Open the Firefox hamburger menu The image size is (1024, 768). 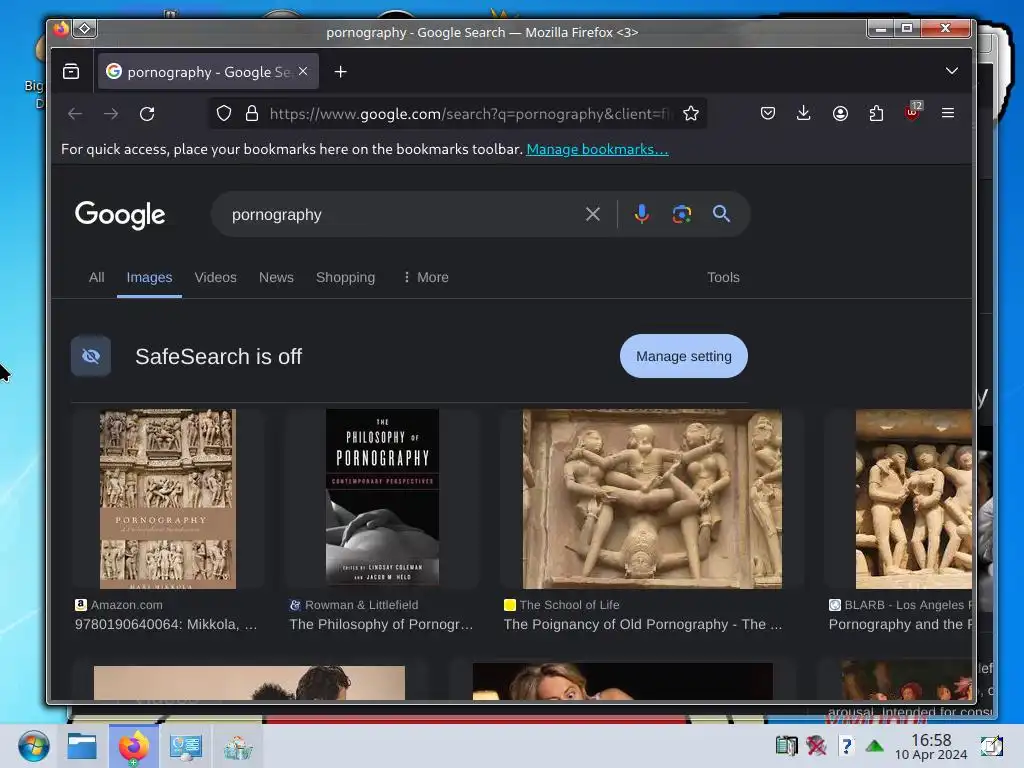[948, 113]
